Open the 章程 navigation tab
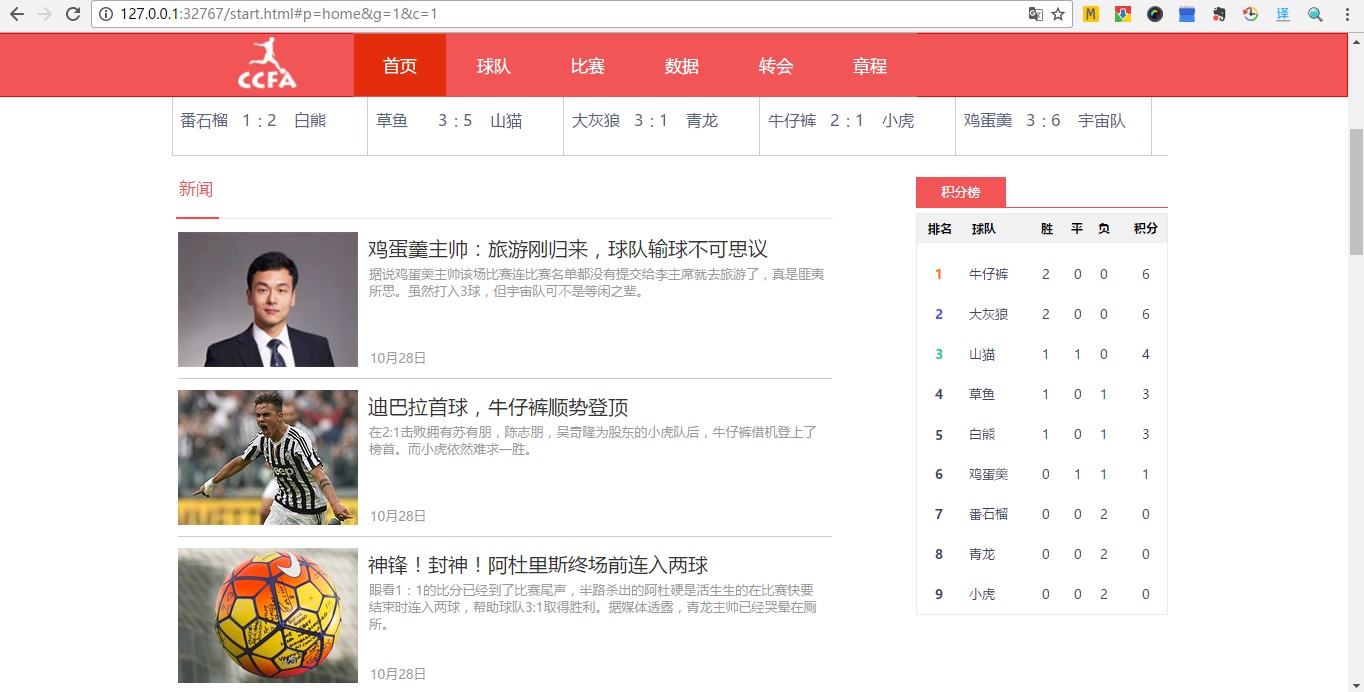 pos(870,66)
